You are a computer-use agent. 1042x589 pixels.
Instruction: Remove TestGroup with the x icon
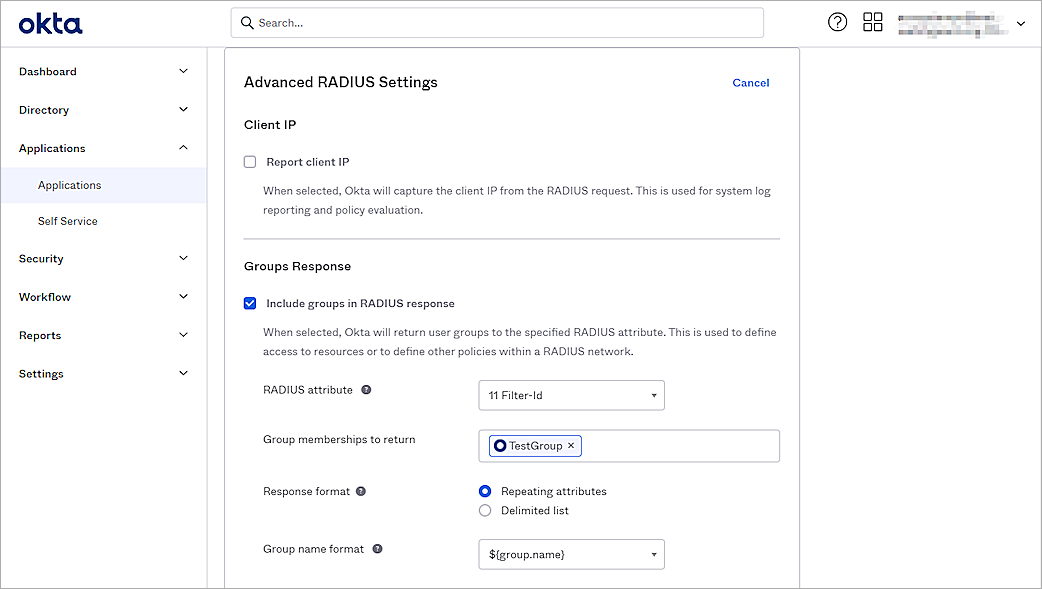(571, 445)
